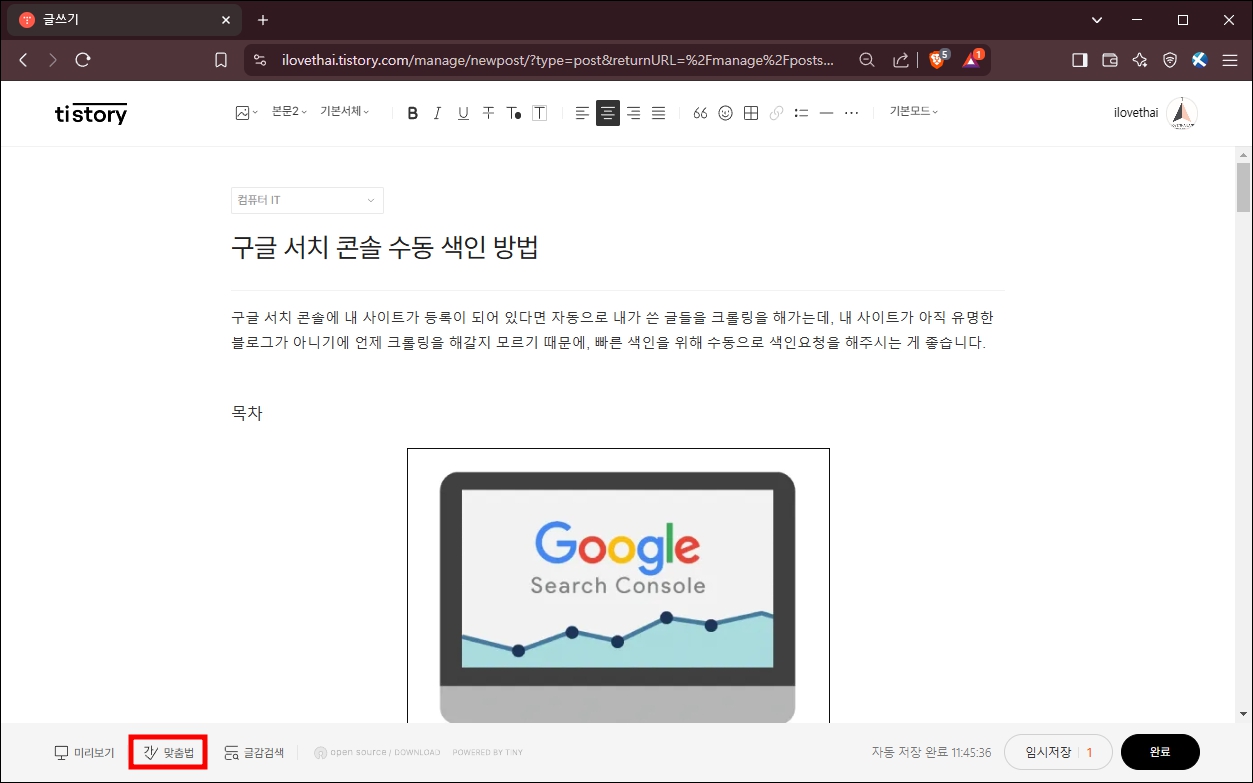Image resolution: width=1253 pixels, height=783 pixels.
Task: Click the 자동 저장 완료 status text
Action: tap(931, 752)
